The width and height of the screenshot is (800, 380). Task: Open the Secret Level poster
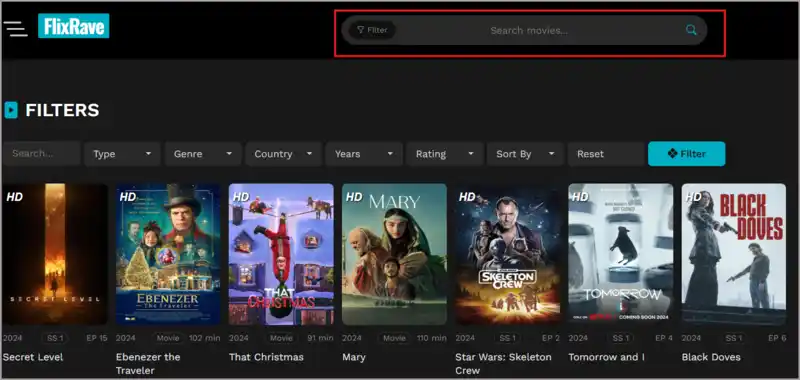(55, 254)
